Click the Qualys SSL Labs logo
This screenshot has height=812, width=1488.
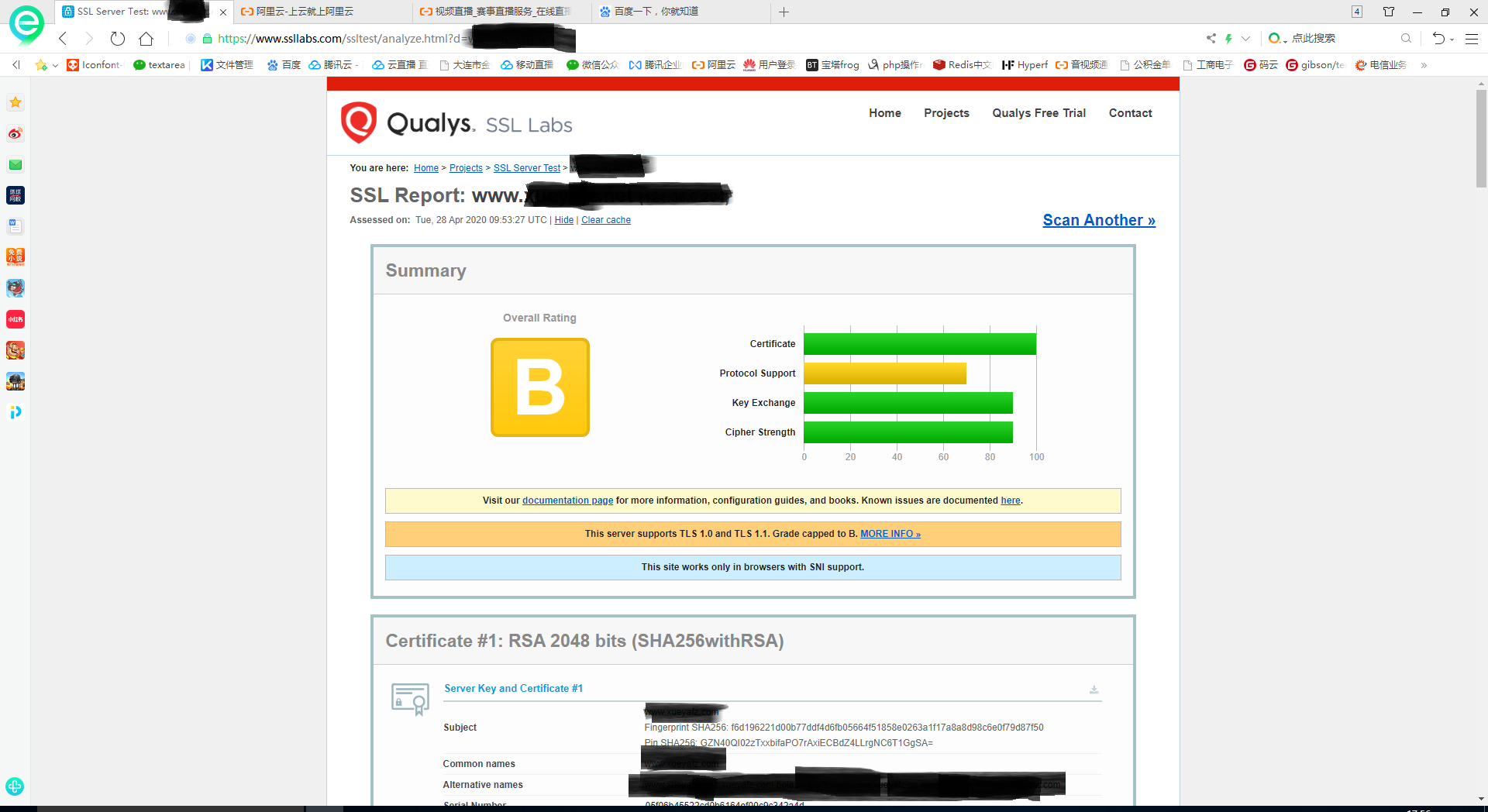pyautogui.click(x=456, y=122)
